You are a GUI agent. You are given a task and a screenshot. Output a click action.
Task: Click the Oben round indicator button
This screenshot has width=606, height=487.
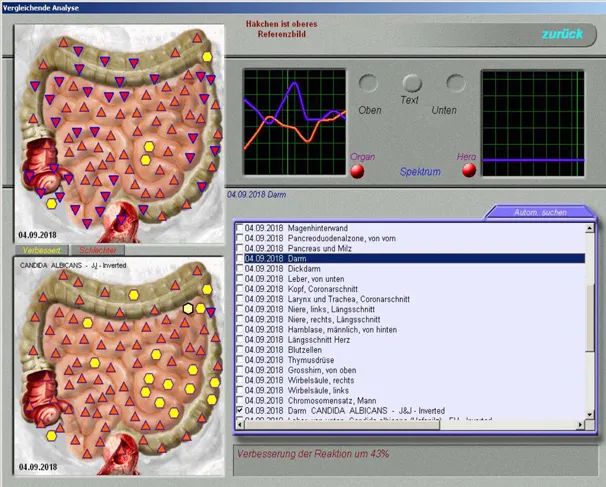(369, 84)
